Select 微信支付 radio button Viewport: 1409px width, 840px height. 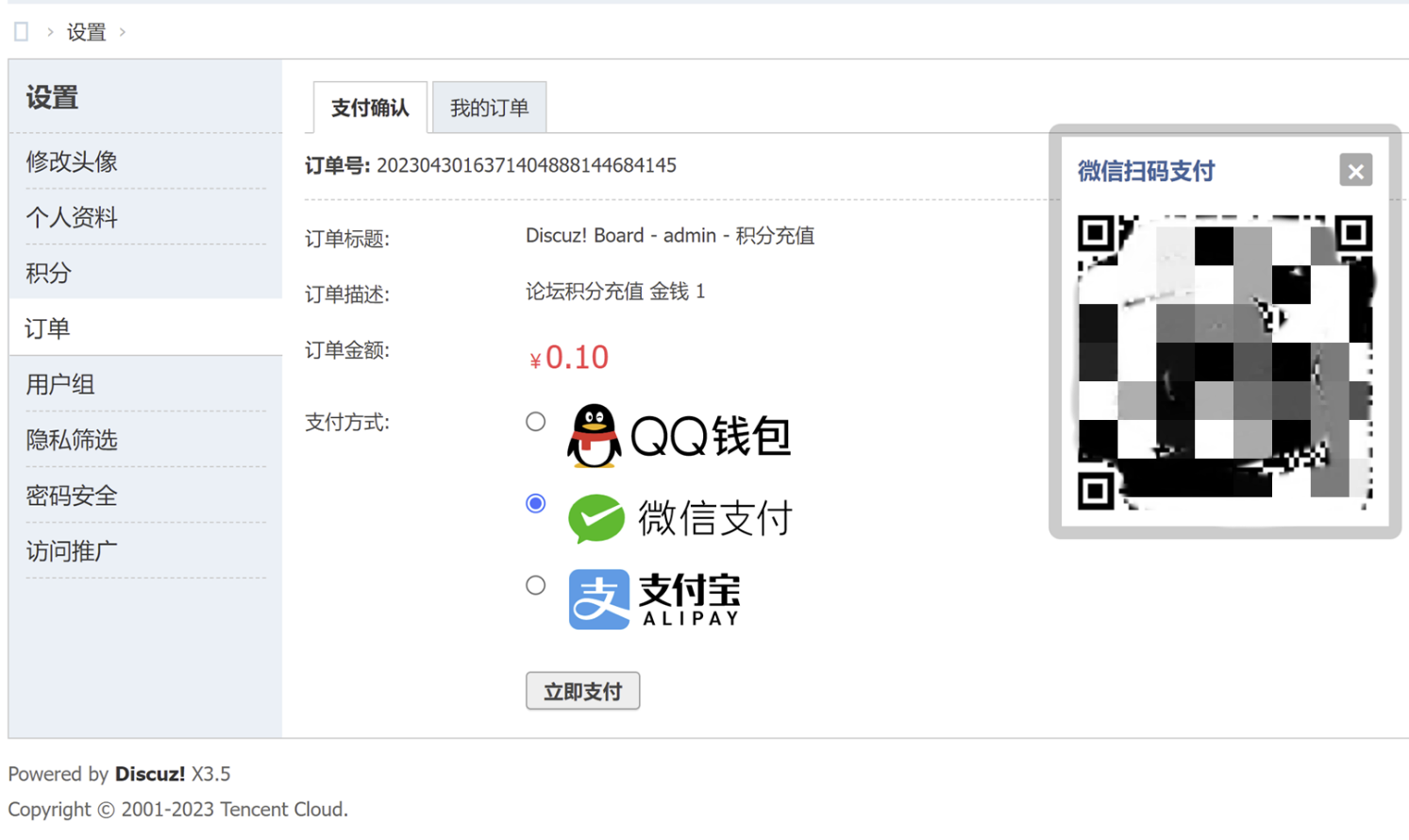[536, 504]
